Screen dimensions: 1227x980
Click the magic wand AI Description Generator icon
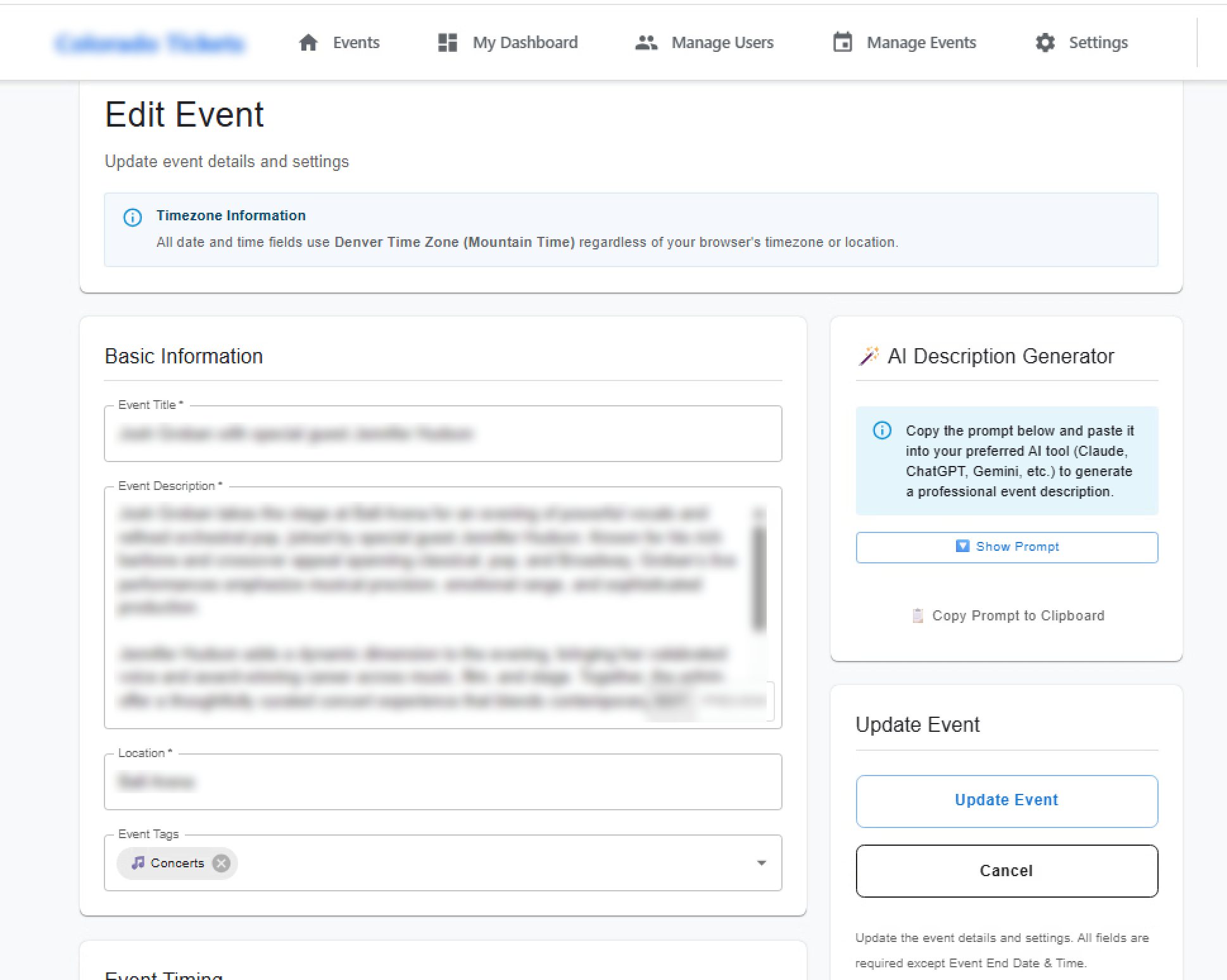(x=869, y=355)
